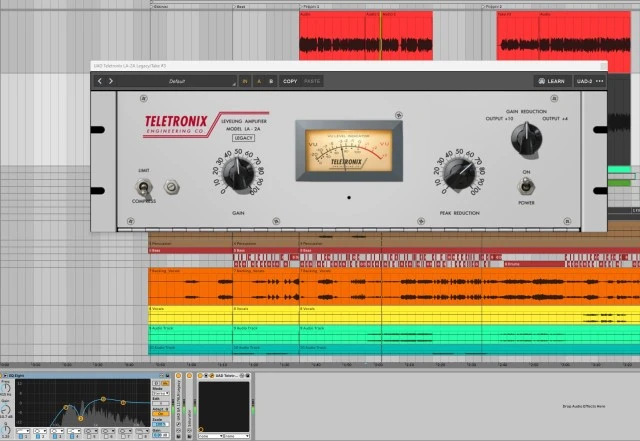Click the EQ Eight band Gain knob
The width and height of the screenshot is (640, 441).
pos(6,410)
